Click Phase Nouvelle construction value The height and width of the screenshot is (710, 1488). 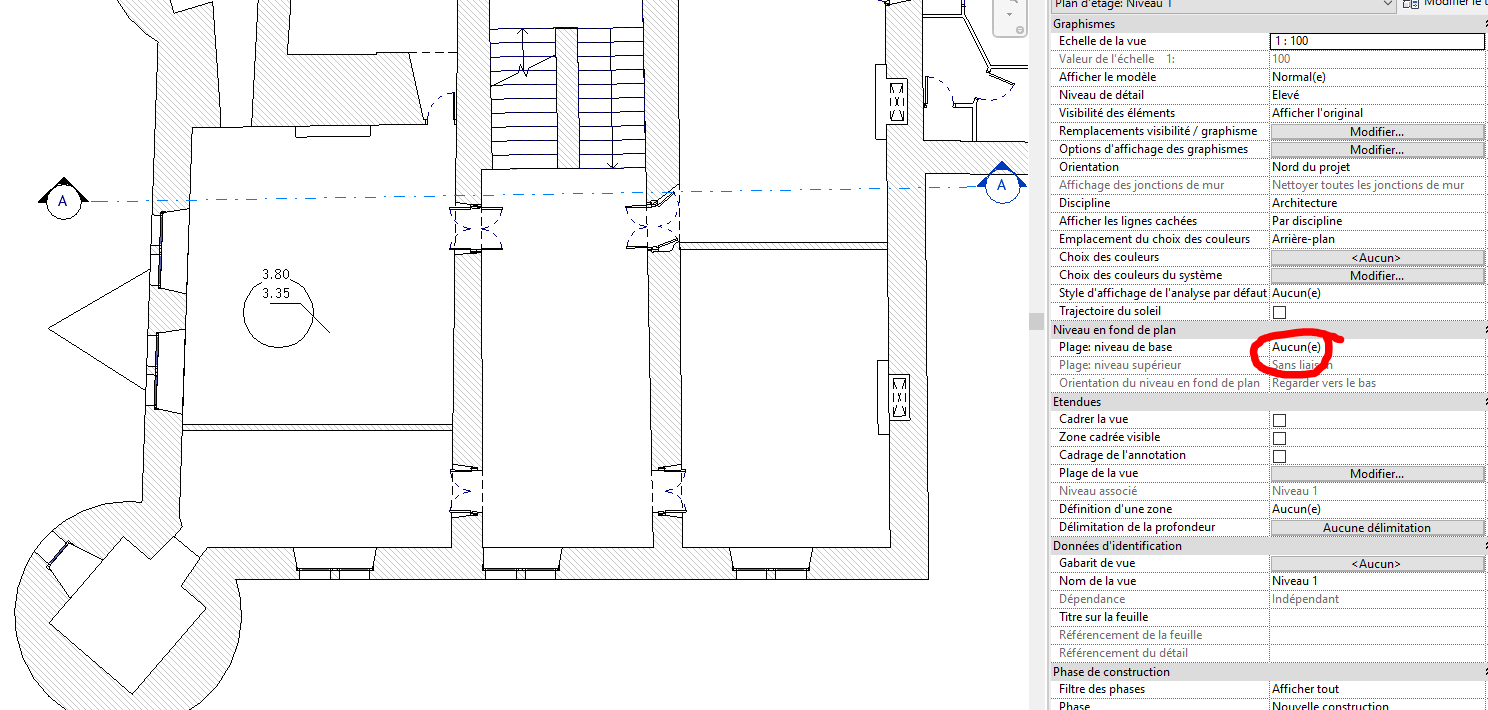pyautogui.click(x=1377, y=705)
